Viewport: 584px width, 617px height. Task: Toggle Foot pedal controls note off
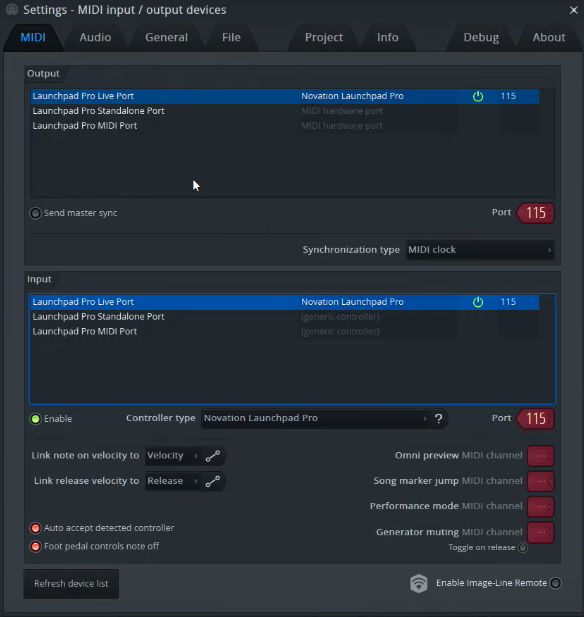coord(35,547)
